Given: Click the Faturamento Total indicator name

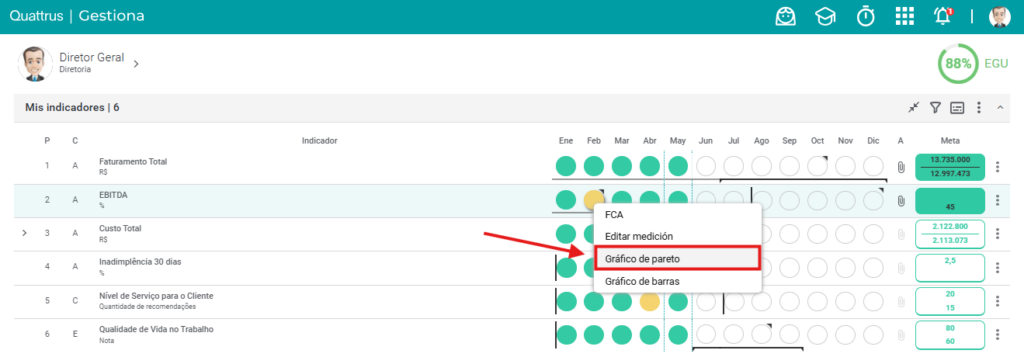Looking at the screenshot, I should click(133, 161).
